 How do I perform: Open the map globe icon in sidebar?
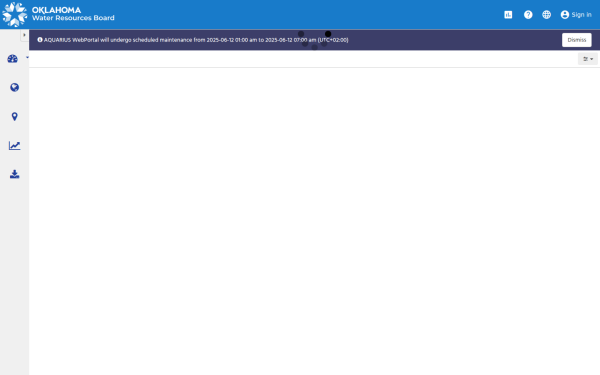(x=15, y=88)
